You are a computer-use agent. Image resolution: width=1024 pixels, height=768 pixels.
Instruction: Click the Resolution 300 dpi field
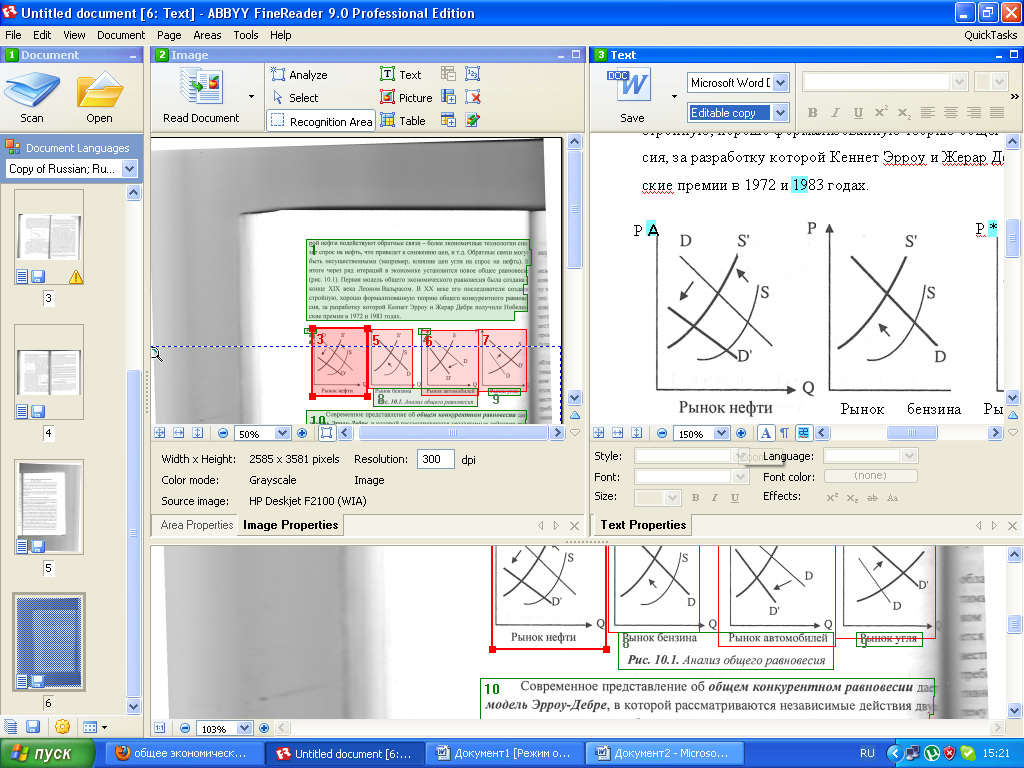coord(435,459)
